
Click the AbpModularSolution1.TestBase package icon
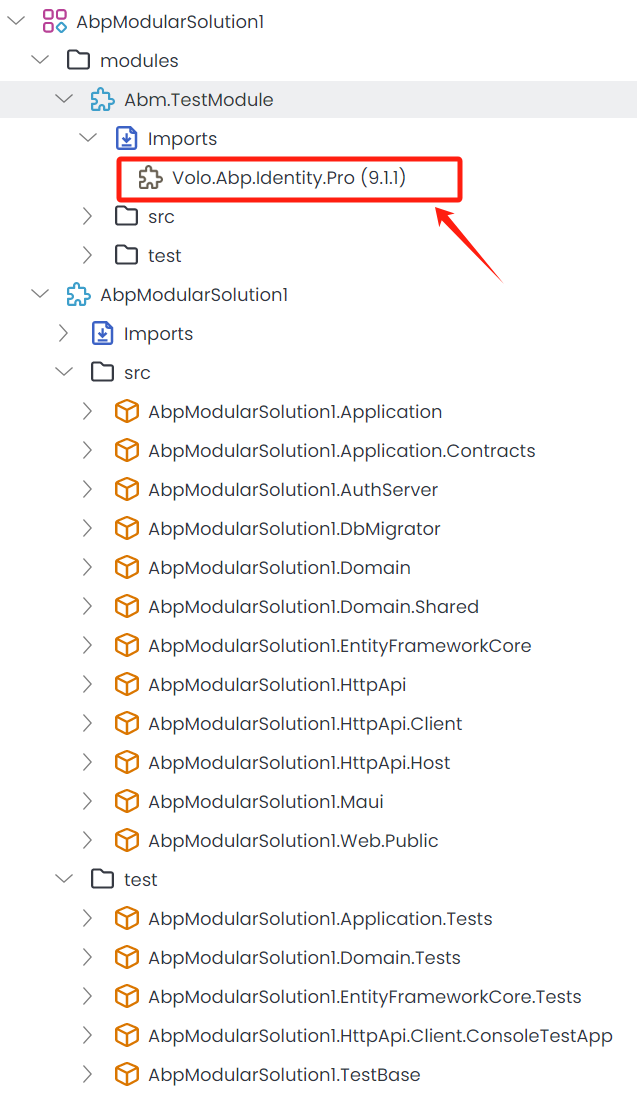coord(126,1074)
